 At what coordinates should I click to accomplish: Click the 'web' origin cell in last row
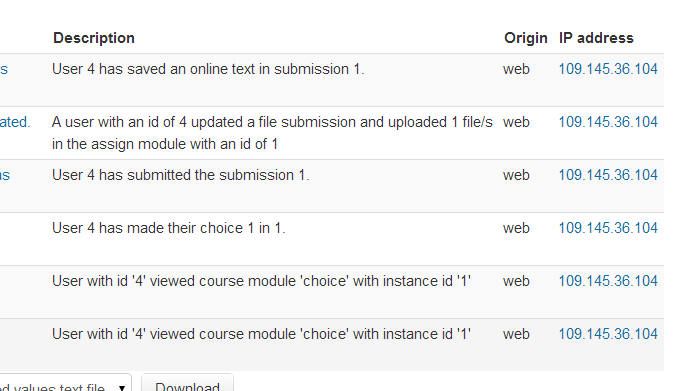(x=516, y=334)
